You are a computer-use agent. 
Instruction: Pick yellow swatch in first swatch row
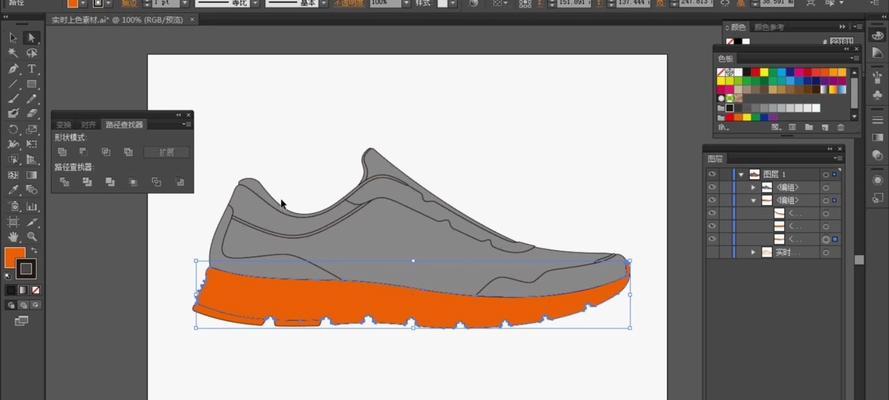tap(764, 72)
